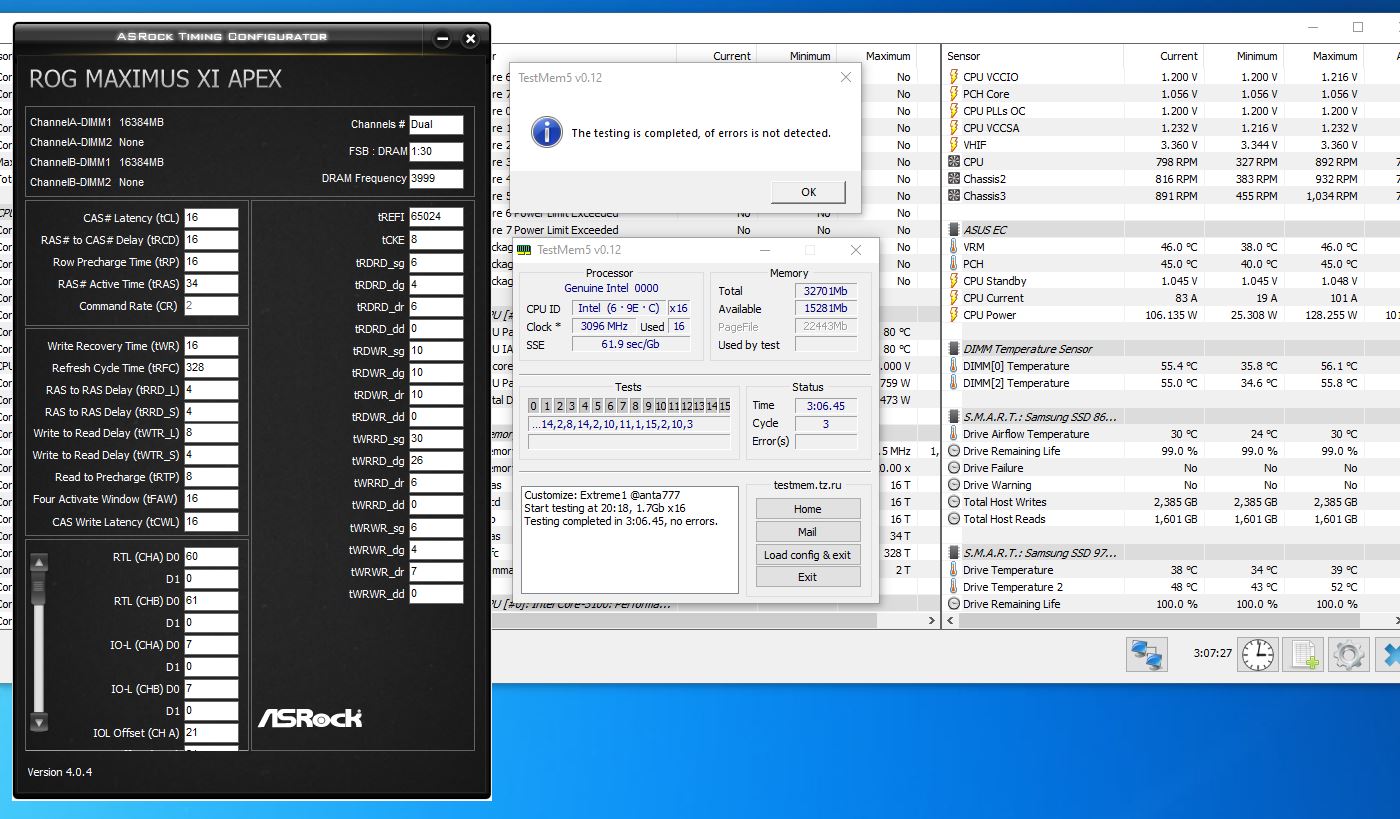The image size is (1400, 819).
Task: Click the gauge icon beside Drive Failure
Action: pyautogui.click(x=953, y=468)
